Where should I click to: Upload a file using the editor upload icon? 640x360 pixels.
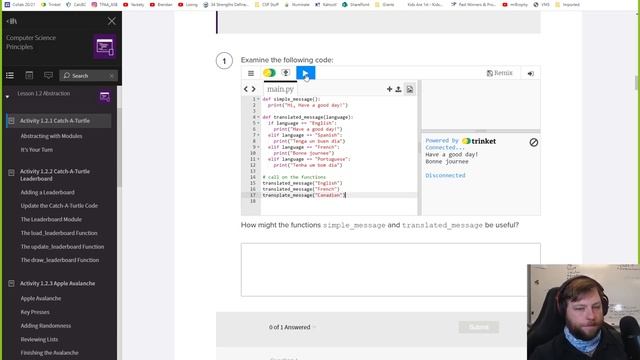[398, 89]
